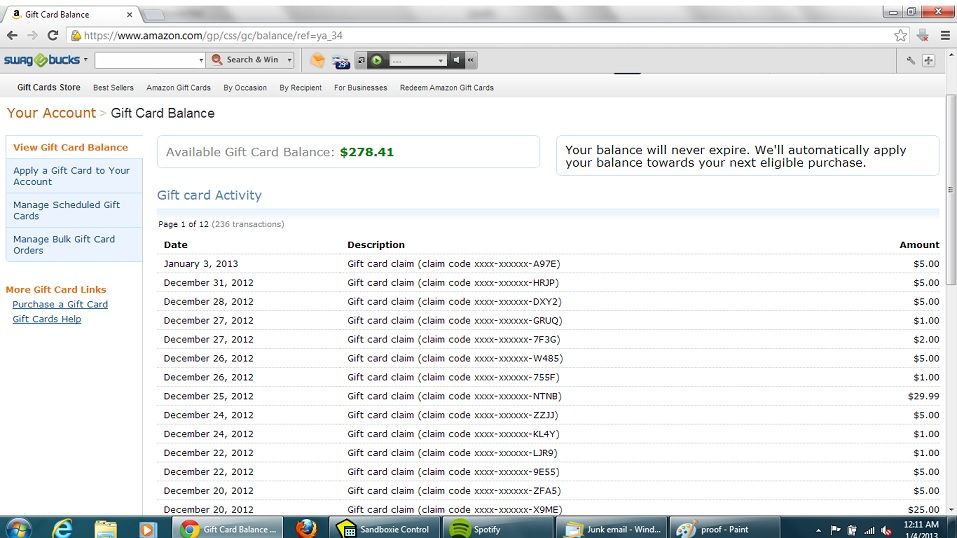This screenshot has height=538, width=957.
Task: Switch to Spotify in the taskbar
Action: 498,529
